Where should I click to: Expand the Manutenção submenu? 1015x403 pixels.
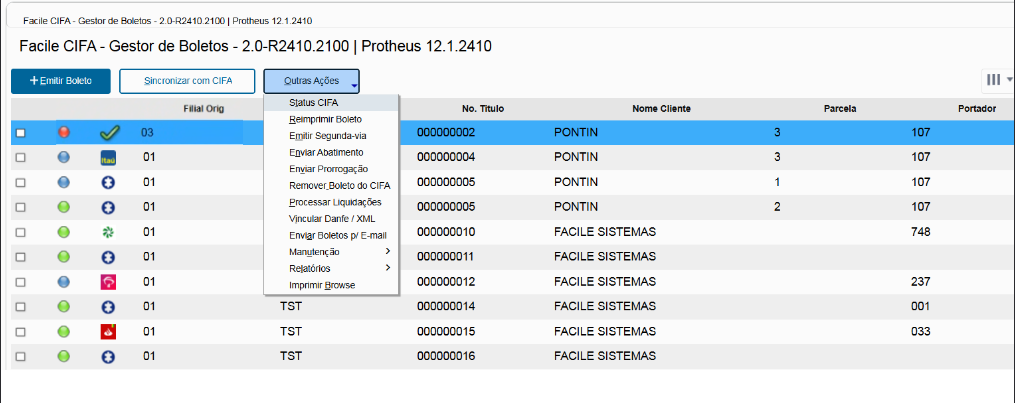pyautogui.click(x=331, y=251)
